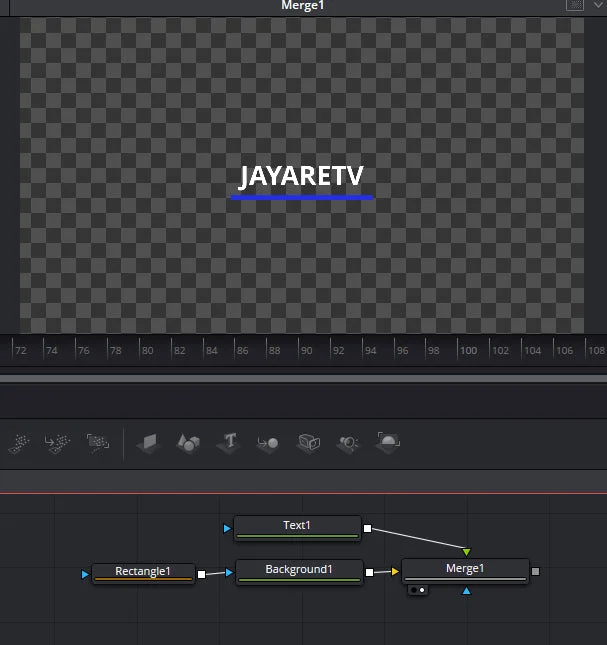Click Background1's blue effect mask input
607x645 pixels.
(229, 572)
